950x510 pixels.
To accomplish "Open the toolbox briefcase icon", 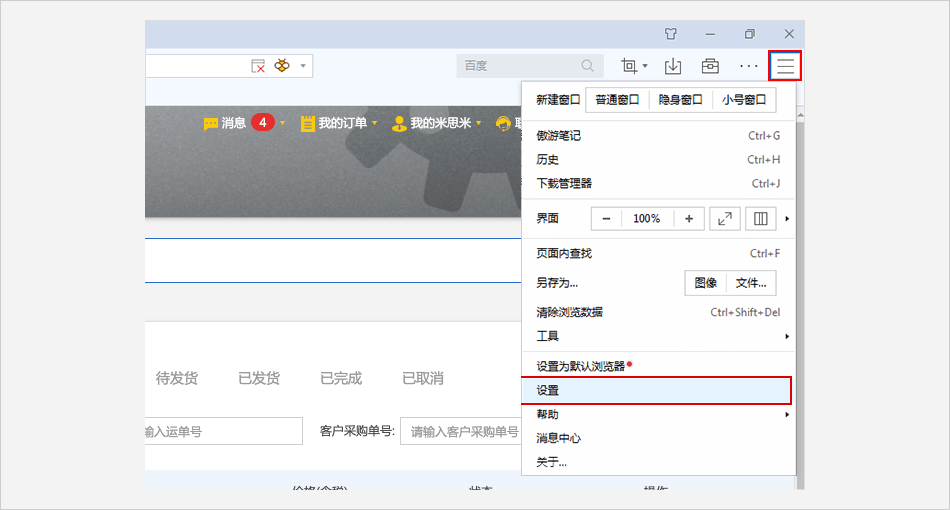I will 710,66.
